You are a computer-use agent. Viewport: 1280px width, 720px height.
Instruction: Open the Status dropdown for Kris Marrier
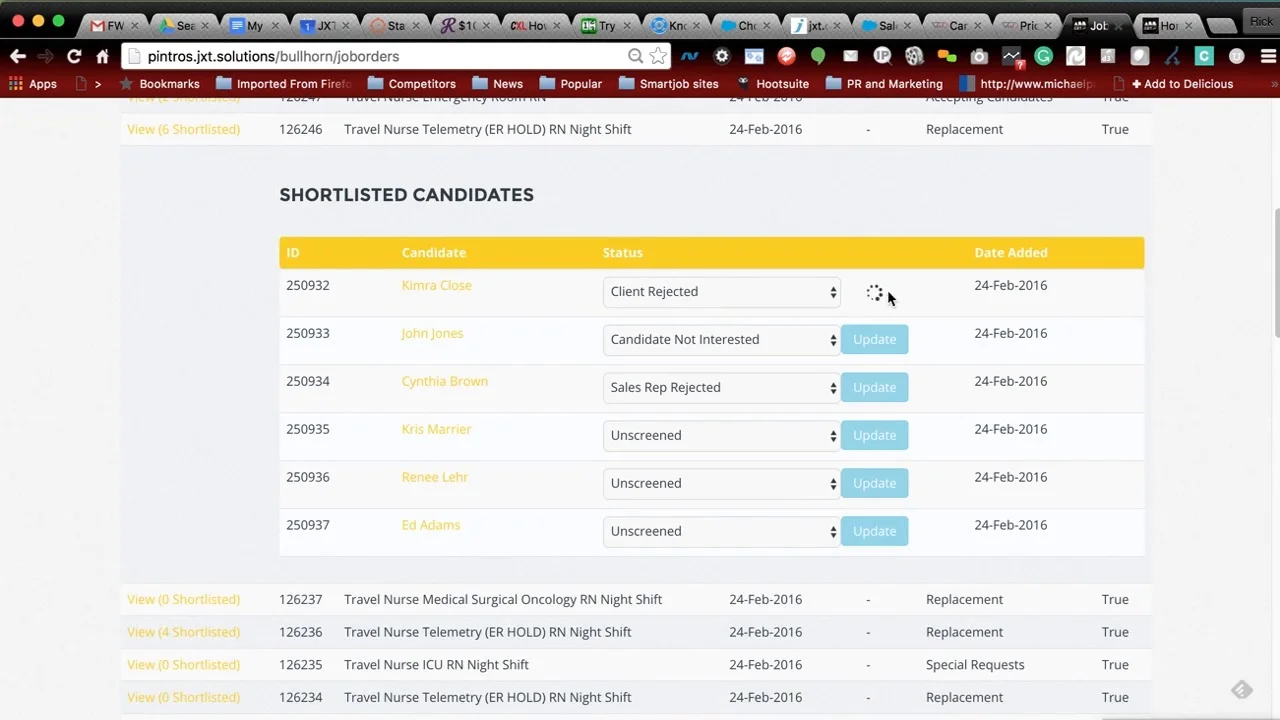tap(721, 436)
